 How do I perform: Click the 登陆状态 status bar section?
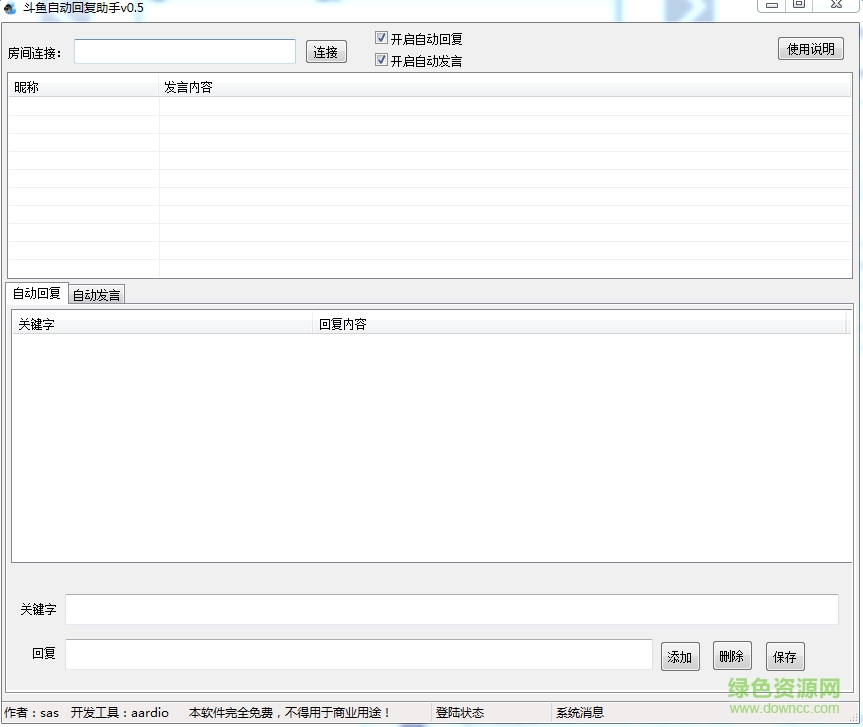pos(460,713)
